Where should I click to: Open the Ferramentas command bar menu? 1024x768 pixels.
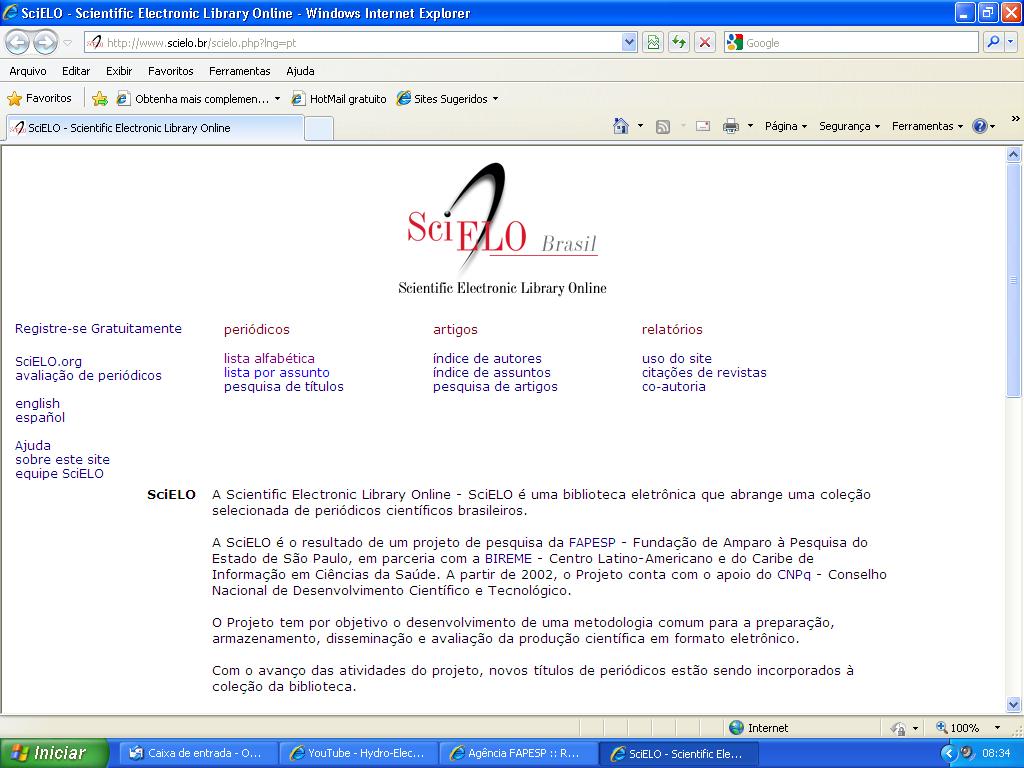(927, 126)
